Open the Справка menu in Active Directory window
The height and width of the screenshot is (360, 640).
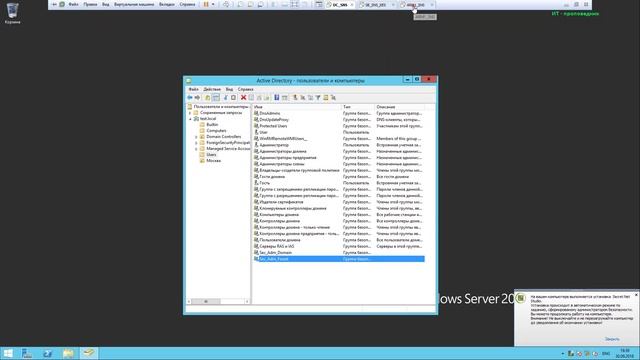point(245,89)
